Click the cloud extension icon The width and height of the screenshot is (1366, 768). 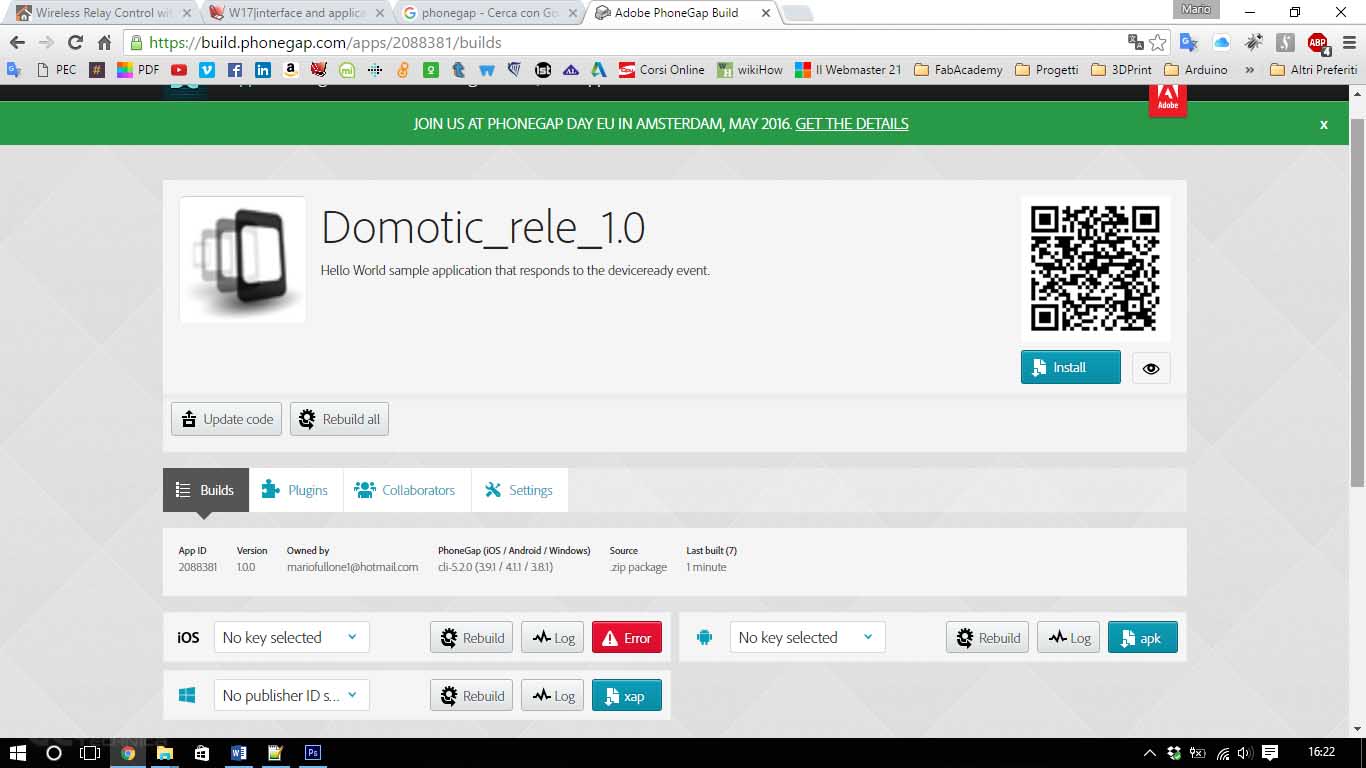pyautogui.click(x=1221, y=43)
